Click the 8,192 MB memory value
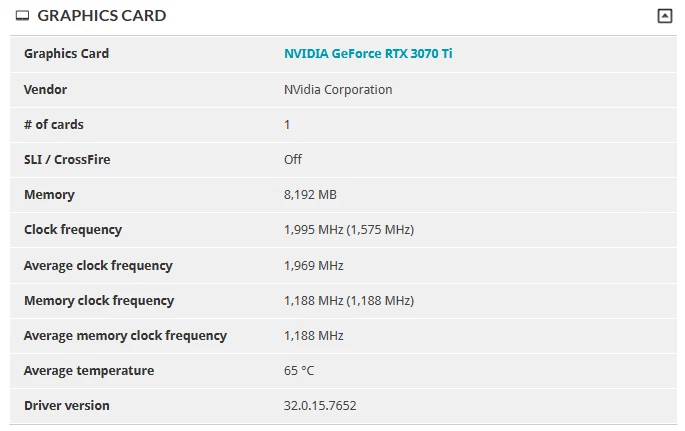 pyautogui.click(x=310, y=194)
